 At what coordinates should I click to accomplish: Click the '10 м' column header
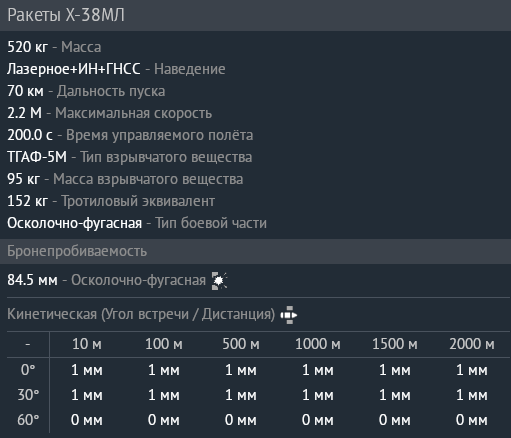point(87,344)
